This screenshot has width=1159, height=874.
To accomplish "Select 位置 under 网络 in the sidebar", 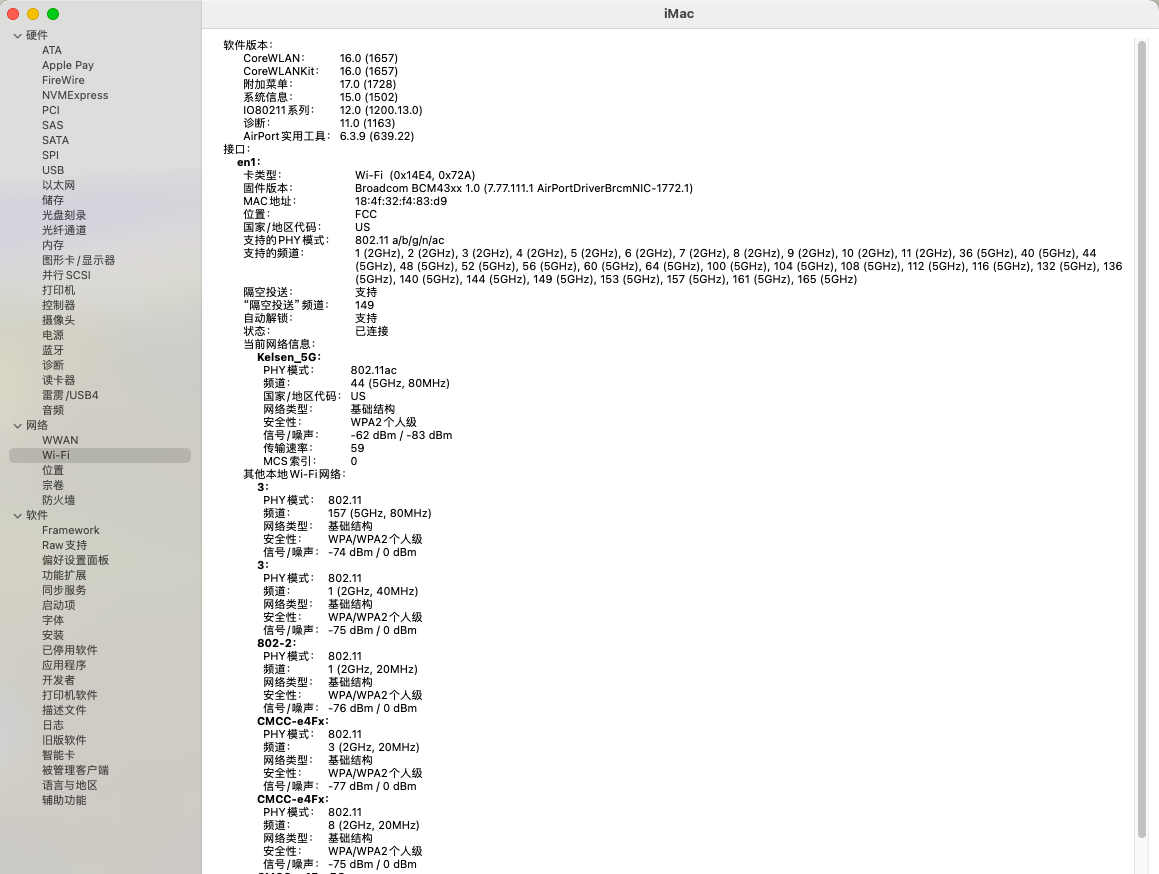I will (53, 470).
